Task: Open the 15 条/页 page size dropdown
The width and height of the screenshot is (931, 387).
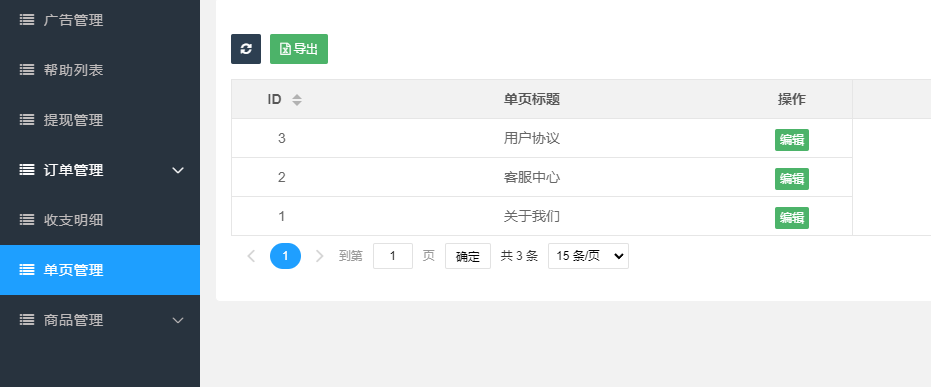Action: coord(588,256)
